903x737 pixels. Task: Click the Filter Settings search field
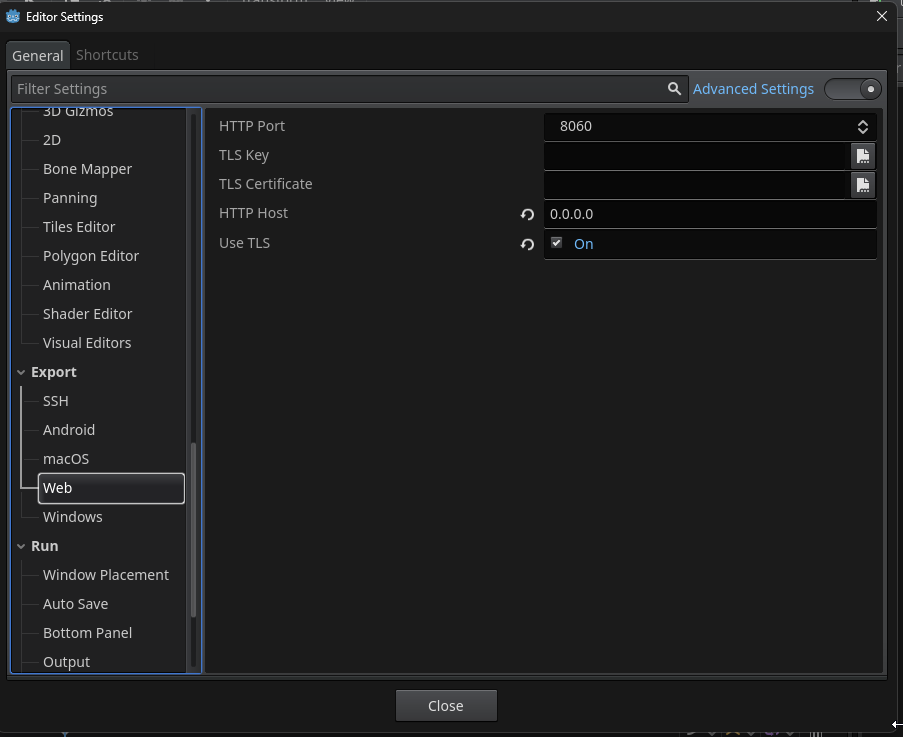[x=340, y=89]
